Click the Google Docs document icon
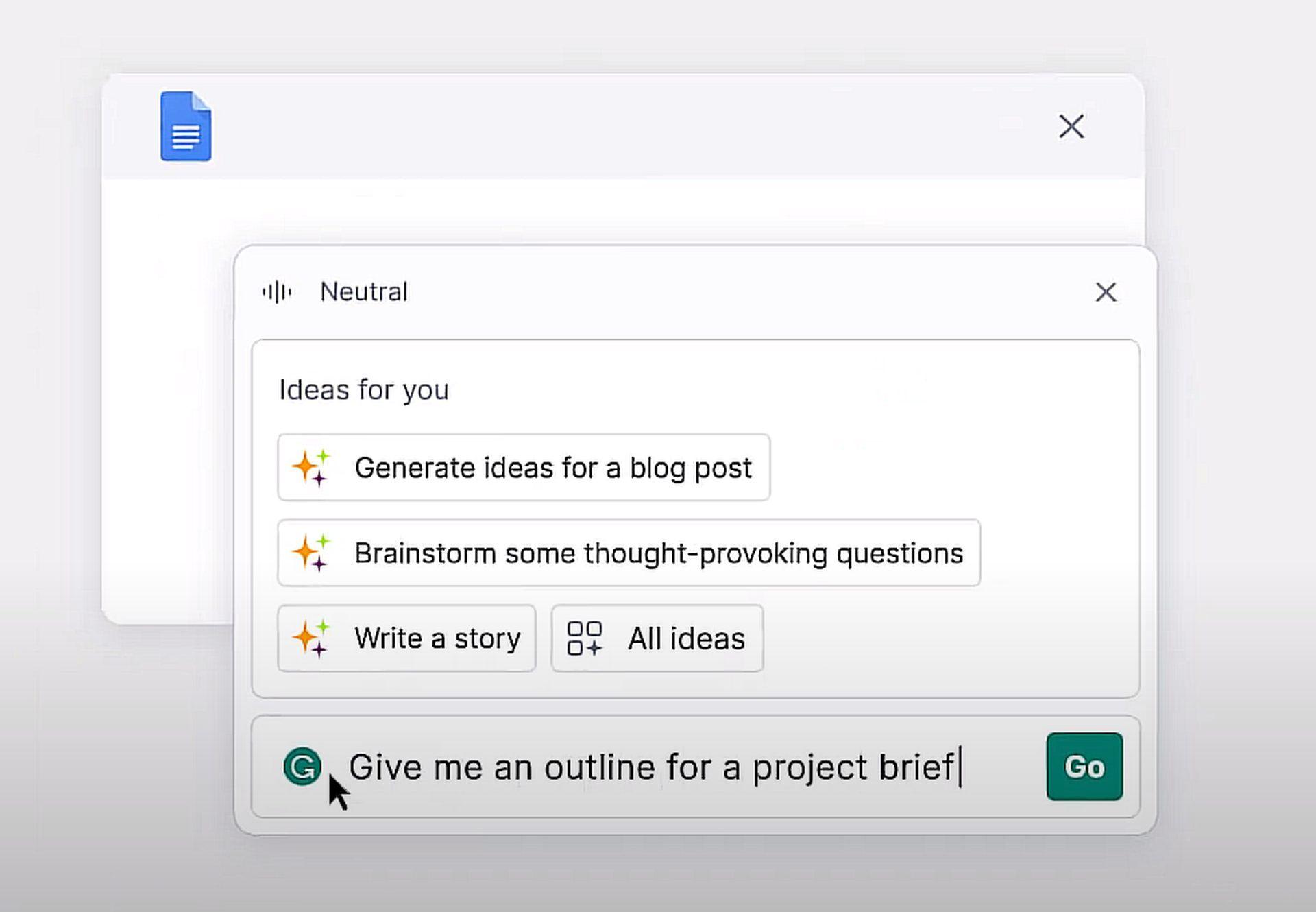1316x912 pixels. (x=184, y=125)
